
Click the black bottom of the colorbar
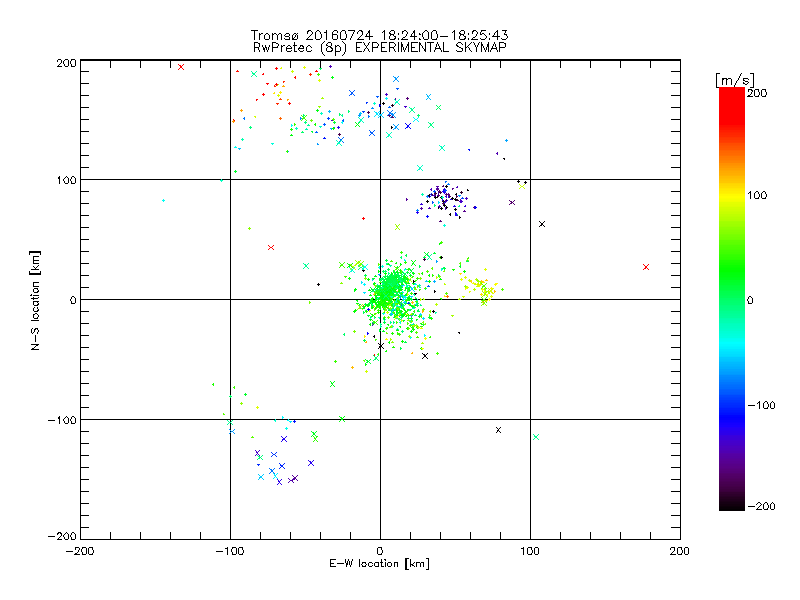(732, 503)
